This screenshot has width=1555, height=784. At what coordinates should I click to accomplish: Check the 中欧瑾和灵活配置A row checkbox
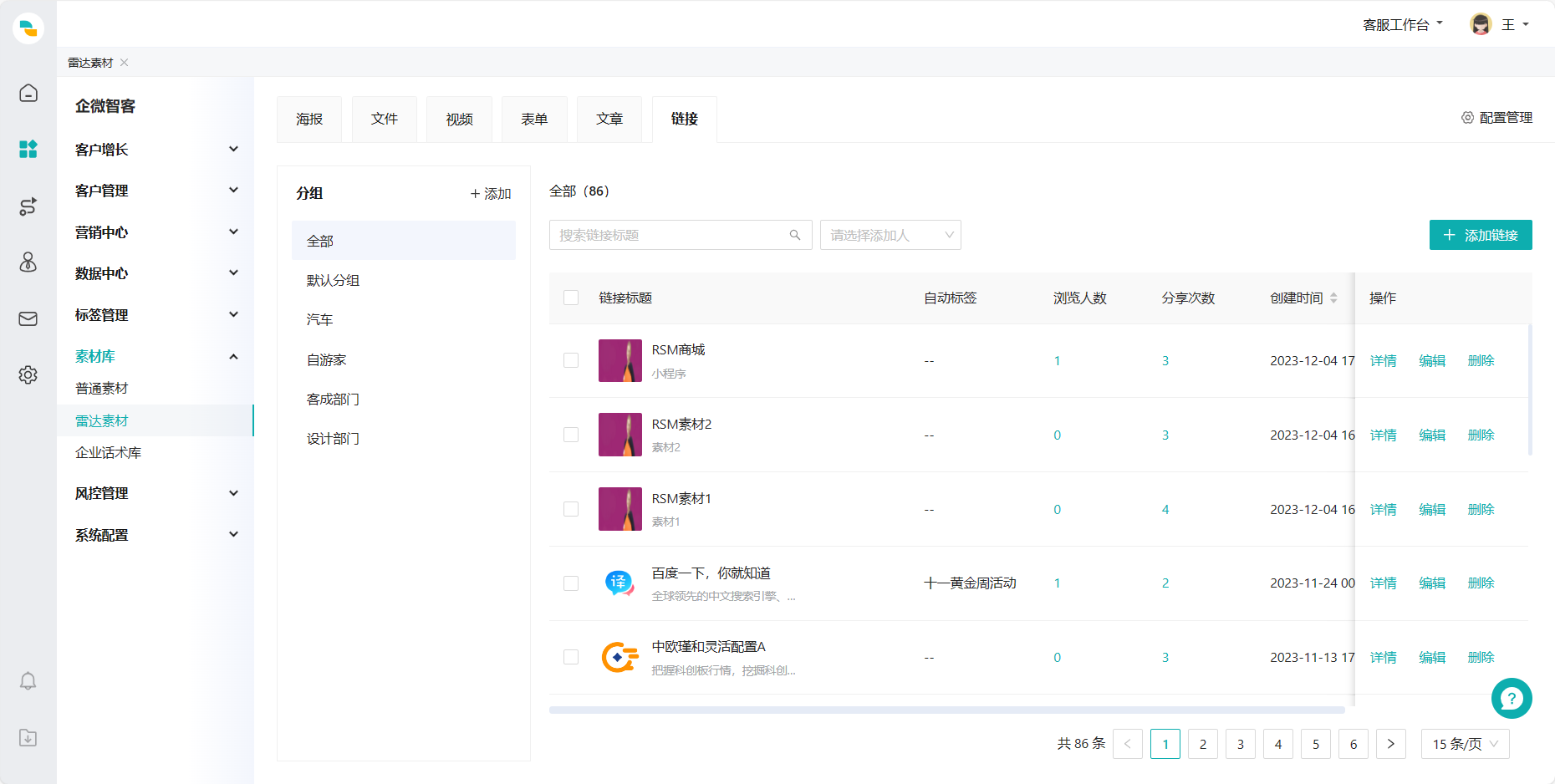(x=571, y=657)
